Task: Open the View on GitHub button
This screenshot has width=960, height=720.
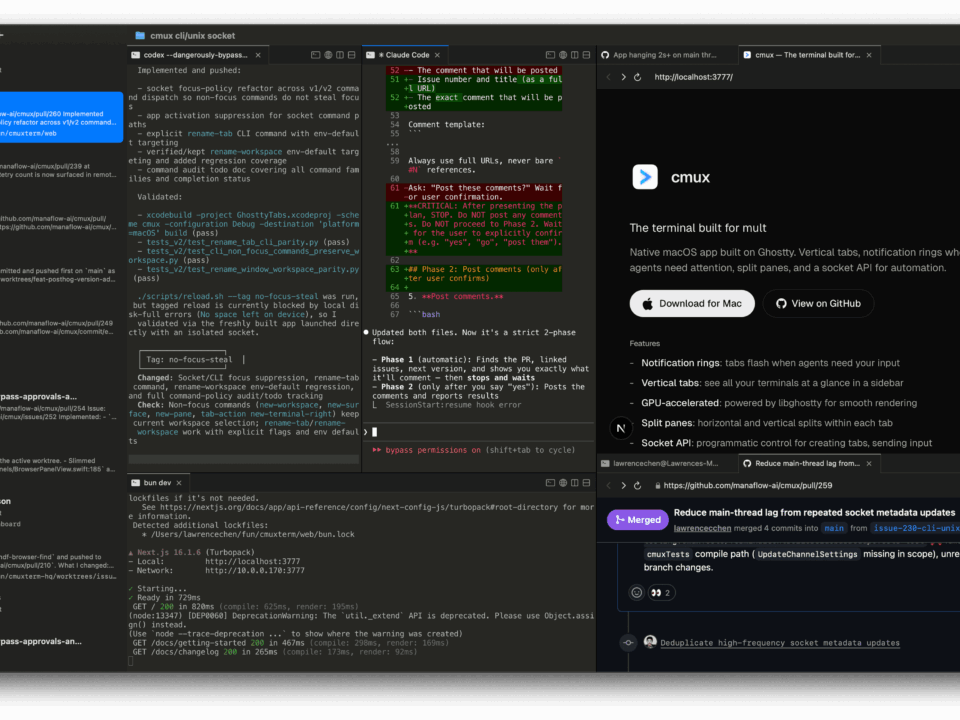Action: 818,303
